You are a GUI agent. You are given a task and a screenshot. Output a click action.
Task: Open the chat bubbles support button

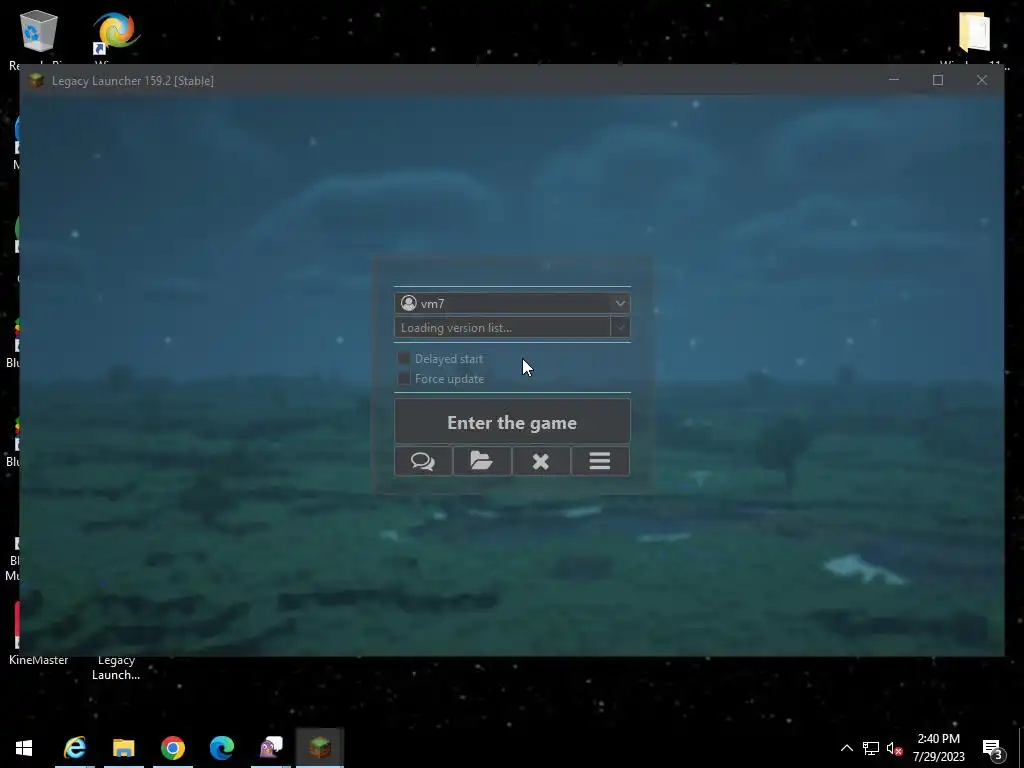[423, 461]
